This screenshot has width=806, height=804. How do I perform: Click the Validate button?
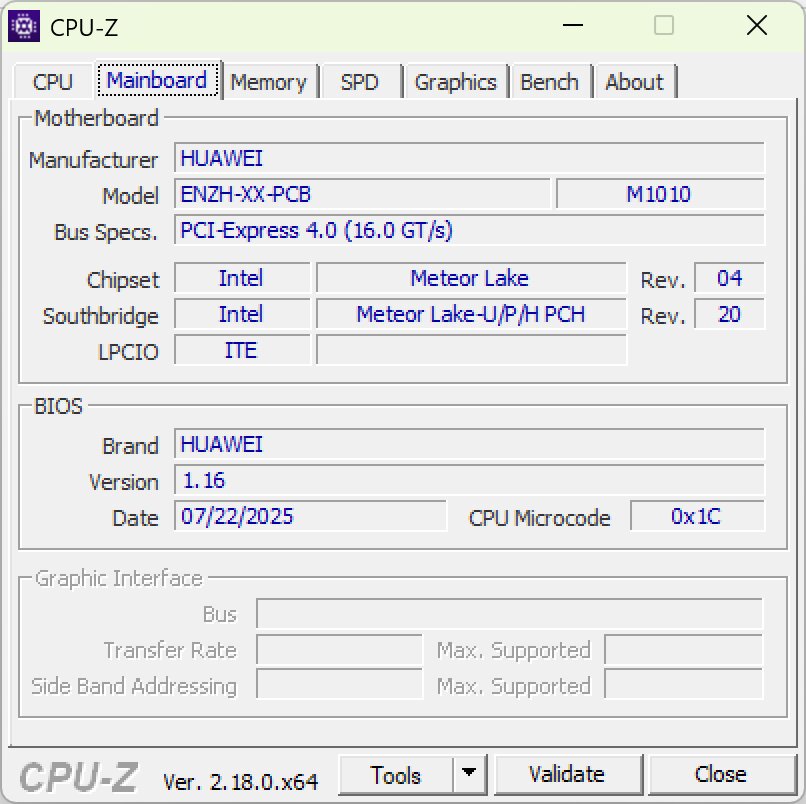coord(567,775)
